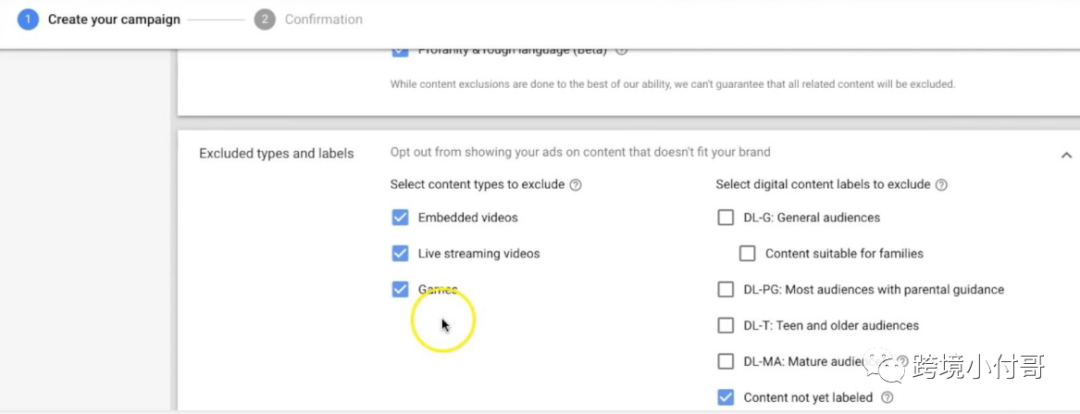Viewport: 1080px width, 414px height.
Task: Toggle Profanity & rough language checkbox
Action: point(400,51)
